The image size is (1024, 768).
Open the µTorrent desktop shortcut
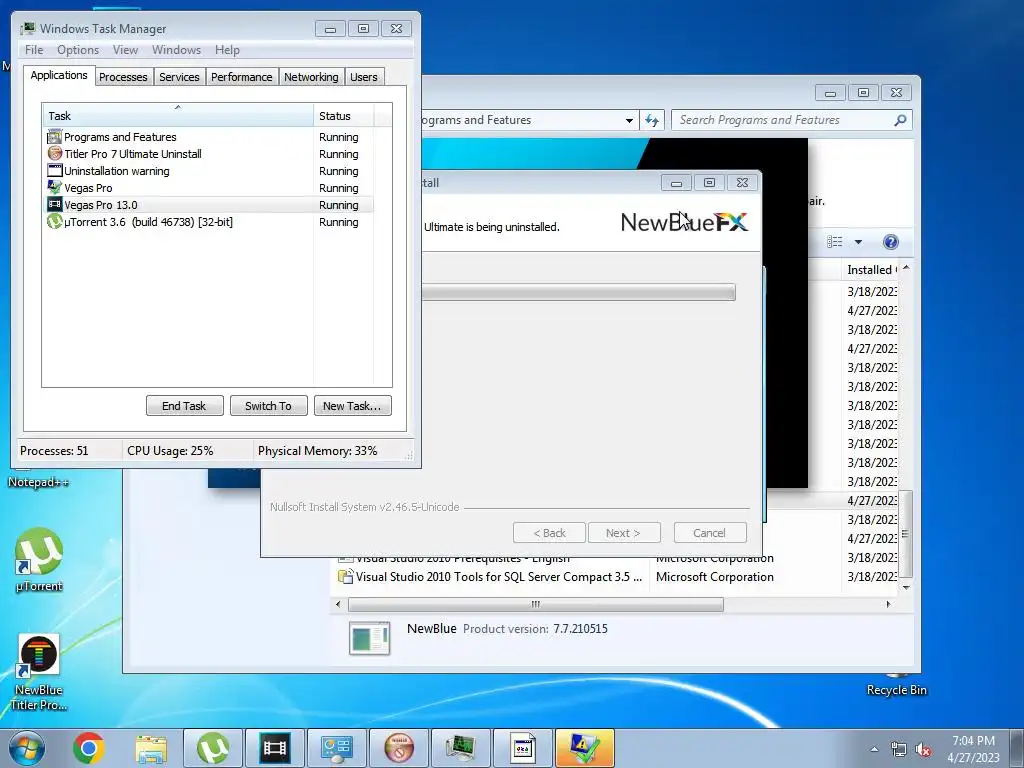[39, 560]
